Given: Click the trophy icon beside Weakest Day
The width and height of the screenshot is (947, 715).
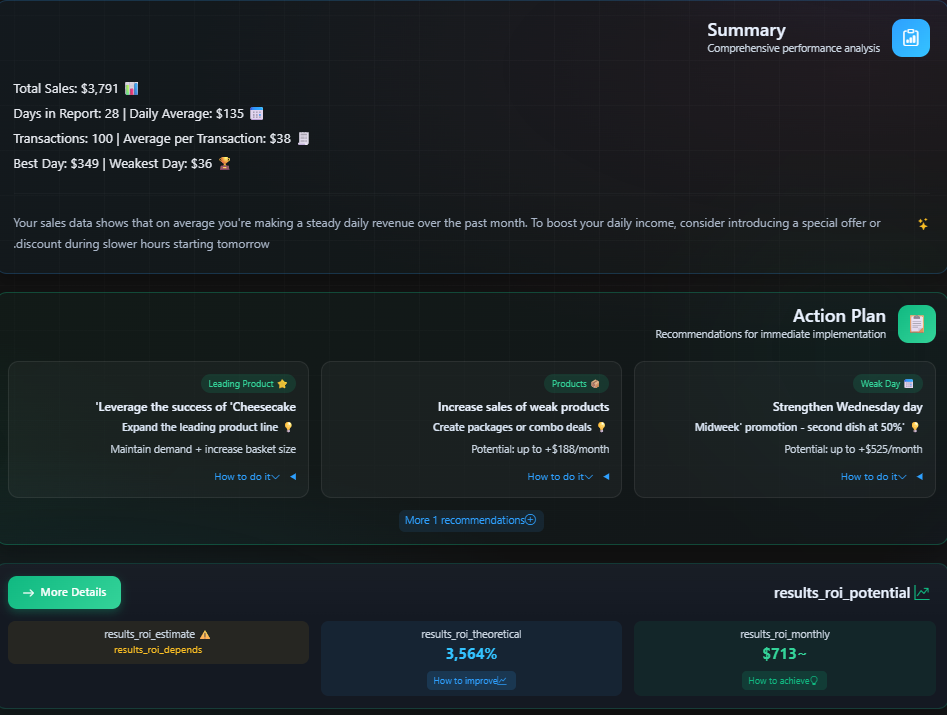Looking at the screenshot, I should (223, 162).
